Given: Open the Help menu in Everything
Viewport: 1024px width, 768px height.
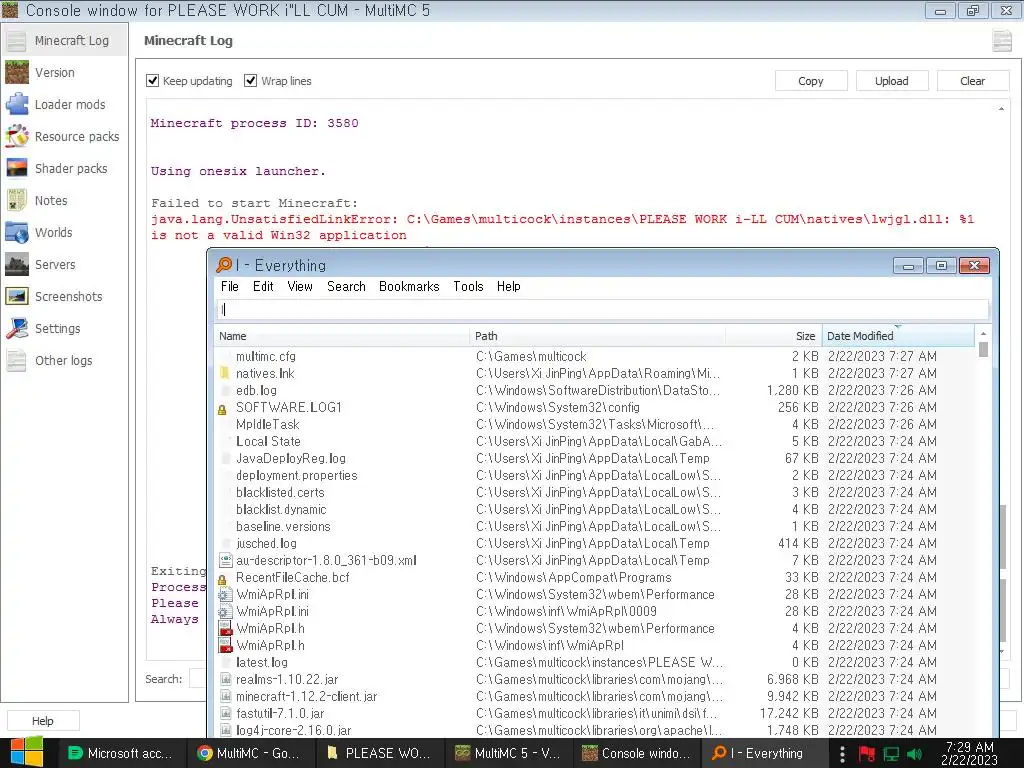Looking at the screenshot, I should tap(509, 286).
